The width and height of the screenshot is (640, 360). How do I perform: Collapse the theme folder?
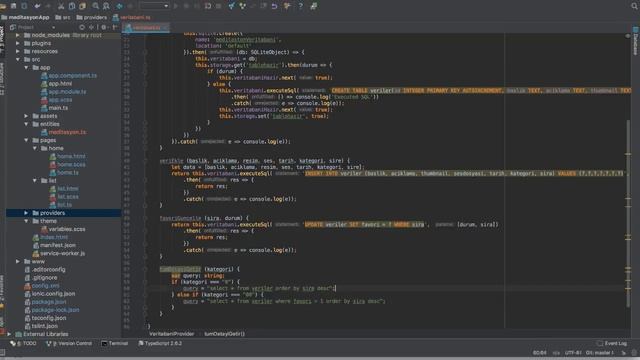point(27,221)
